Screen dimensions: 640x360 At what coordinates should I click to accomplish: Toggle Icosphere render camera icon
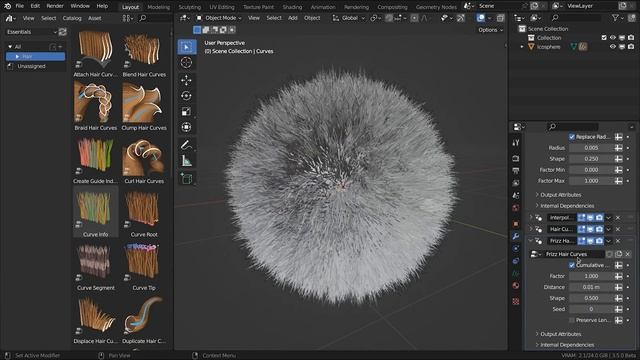tap(631, 47)
